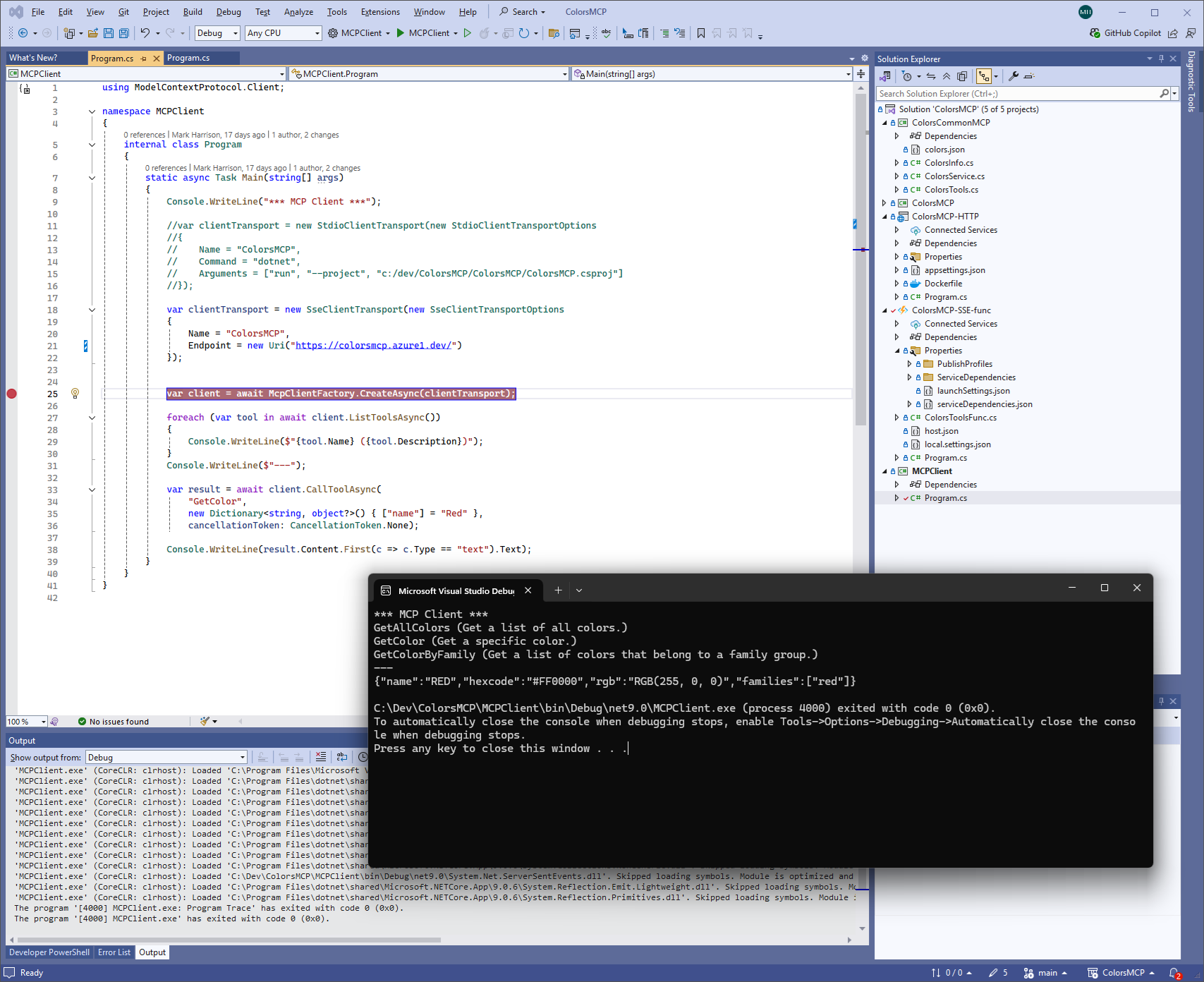Open the colorsmcp.azure1.dev URL link in code
The width and height of the screenshot is (1204, 982).
pyautogui.click(x=373, y=346)
